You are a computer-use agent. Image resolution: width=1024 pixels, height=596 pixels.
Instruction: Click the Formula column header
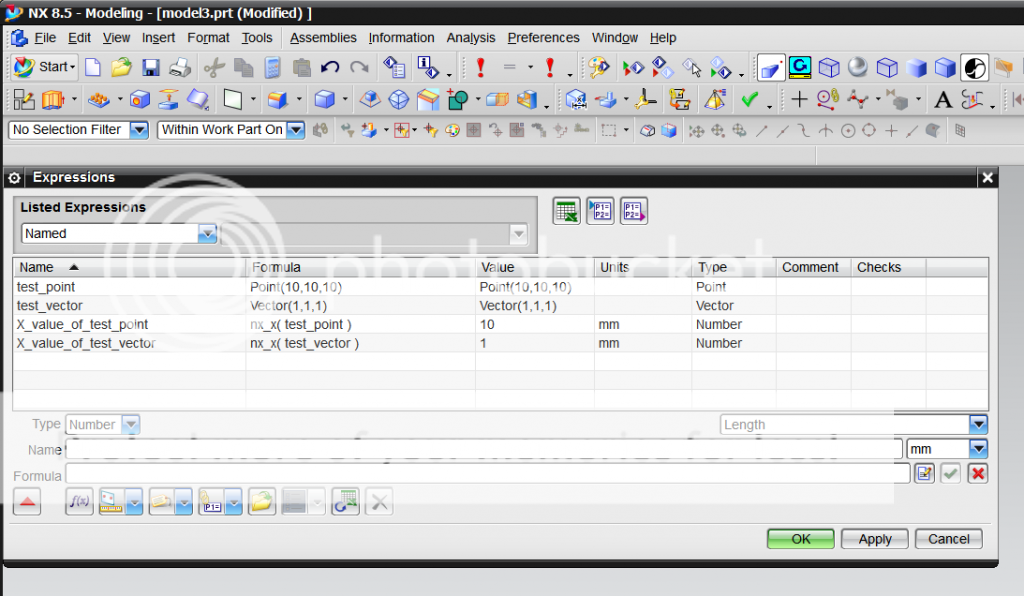pyautogui.click(x=360, y=267)
